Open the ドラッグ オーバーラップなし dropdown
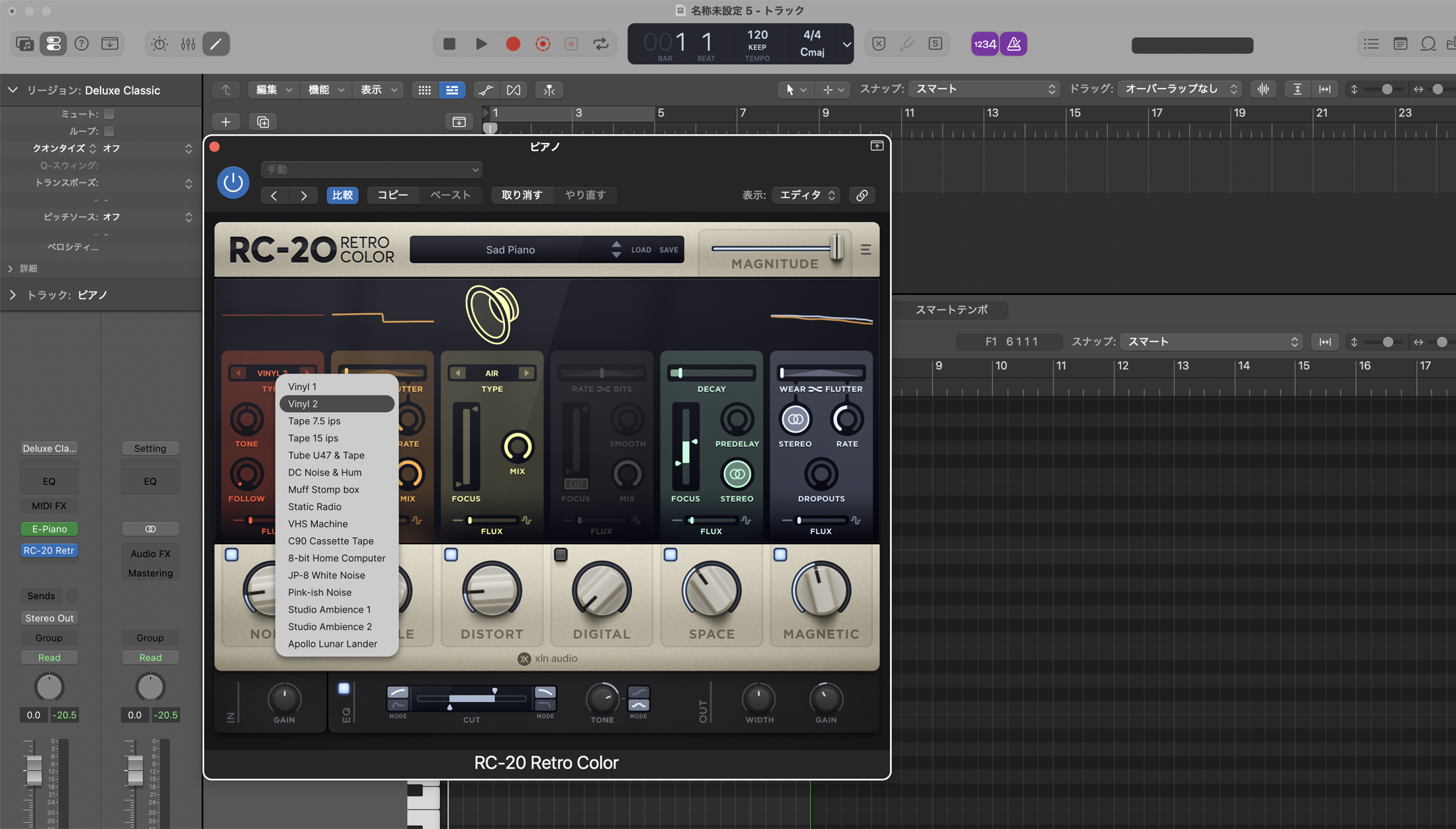This screenshot has width=1456, height=829. tap(1180, 89)
